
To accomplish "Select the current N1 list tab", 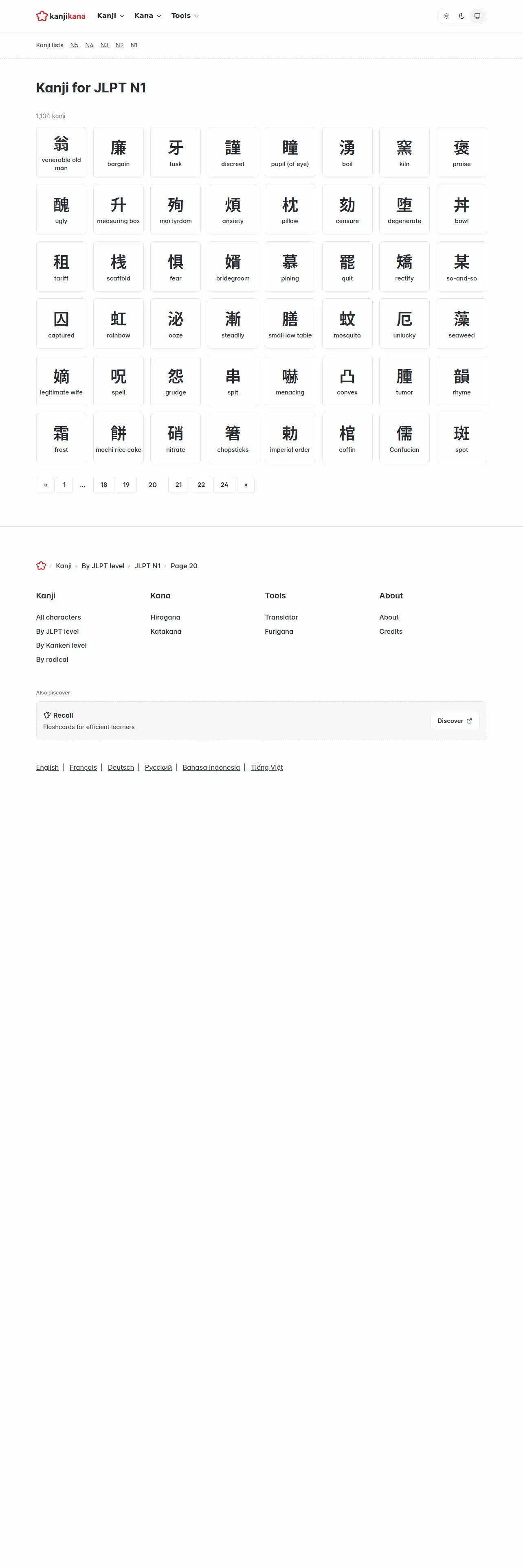I will [x=134, y=45].
